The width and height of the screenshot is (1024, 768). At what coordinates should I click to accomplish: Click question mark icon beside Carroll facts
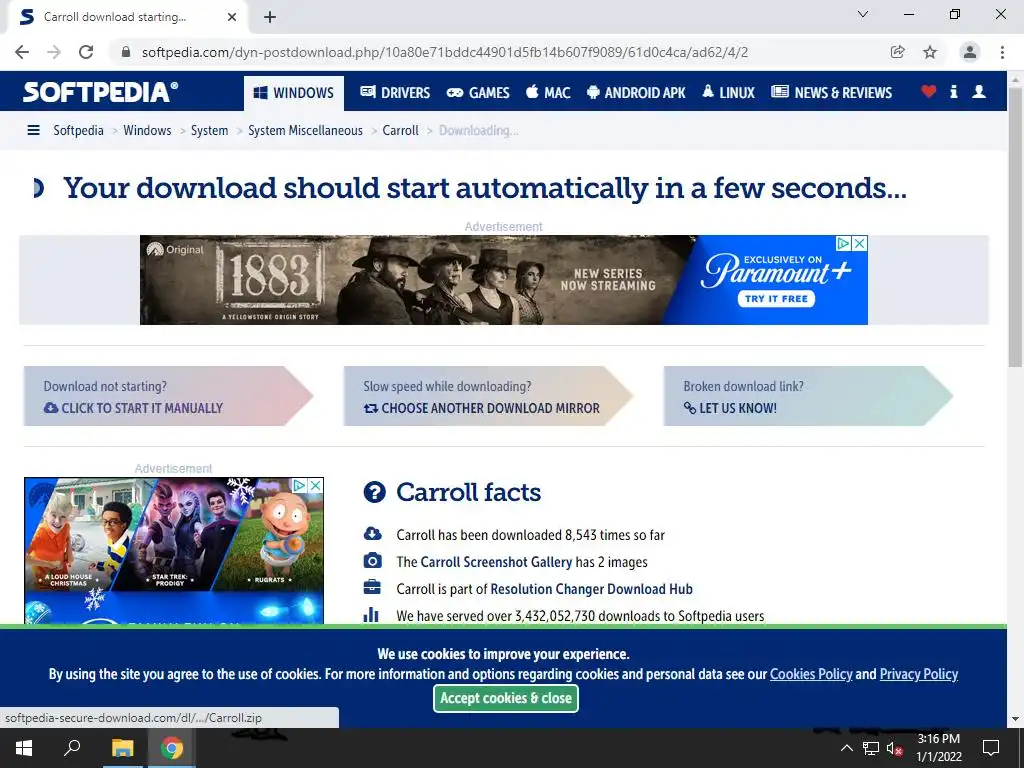point(374,492)
